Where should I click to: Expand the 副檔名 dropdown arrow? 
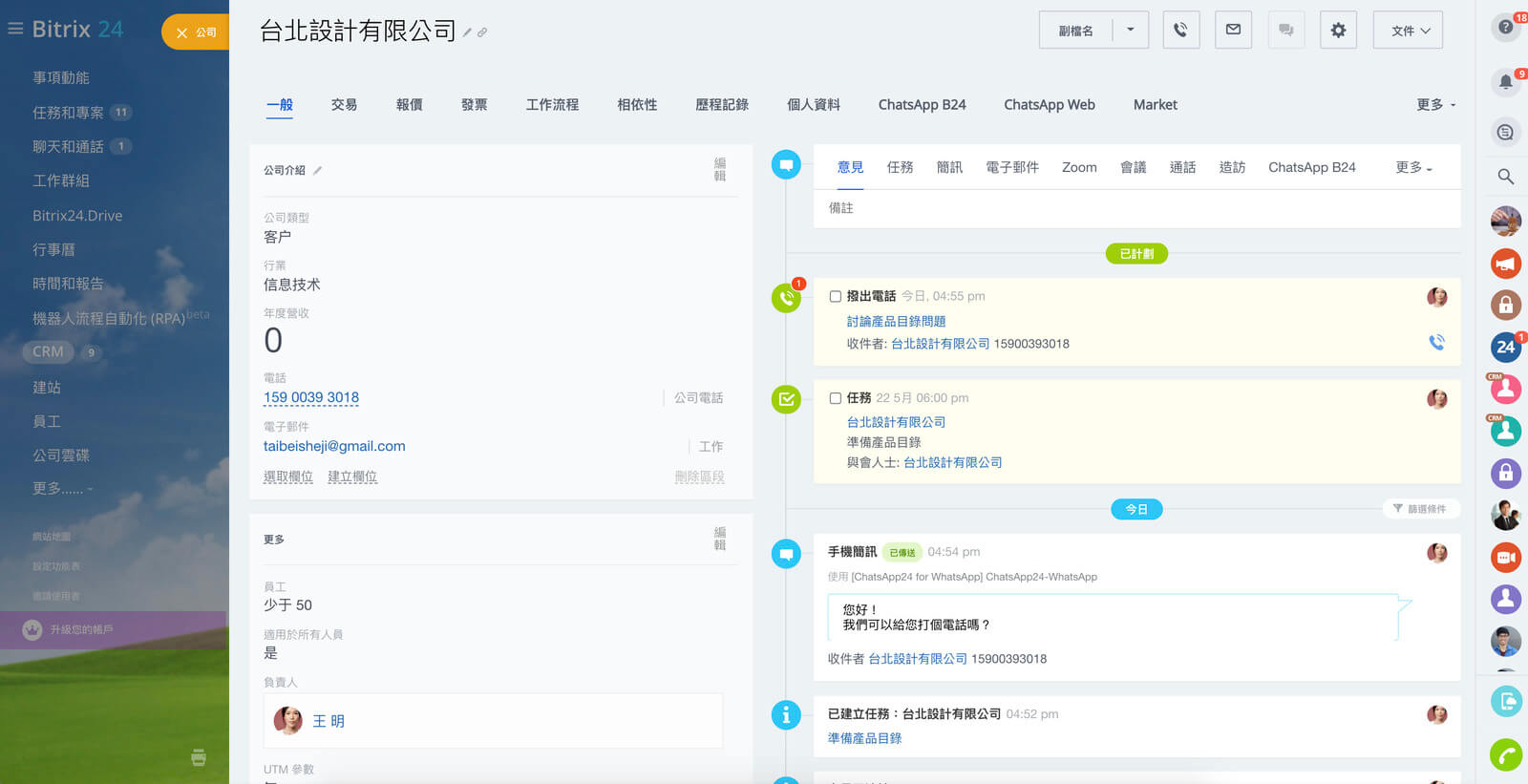point(1131,31)
